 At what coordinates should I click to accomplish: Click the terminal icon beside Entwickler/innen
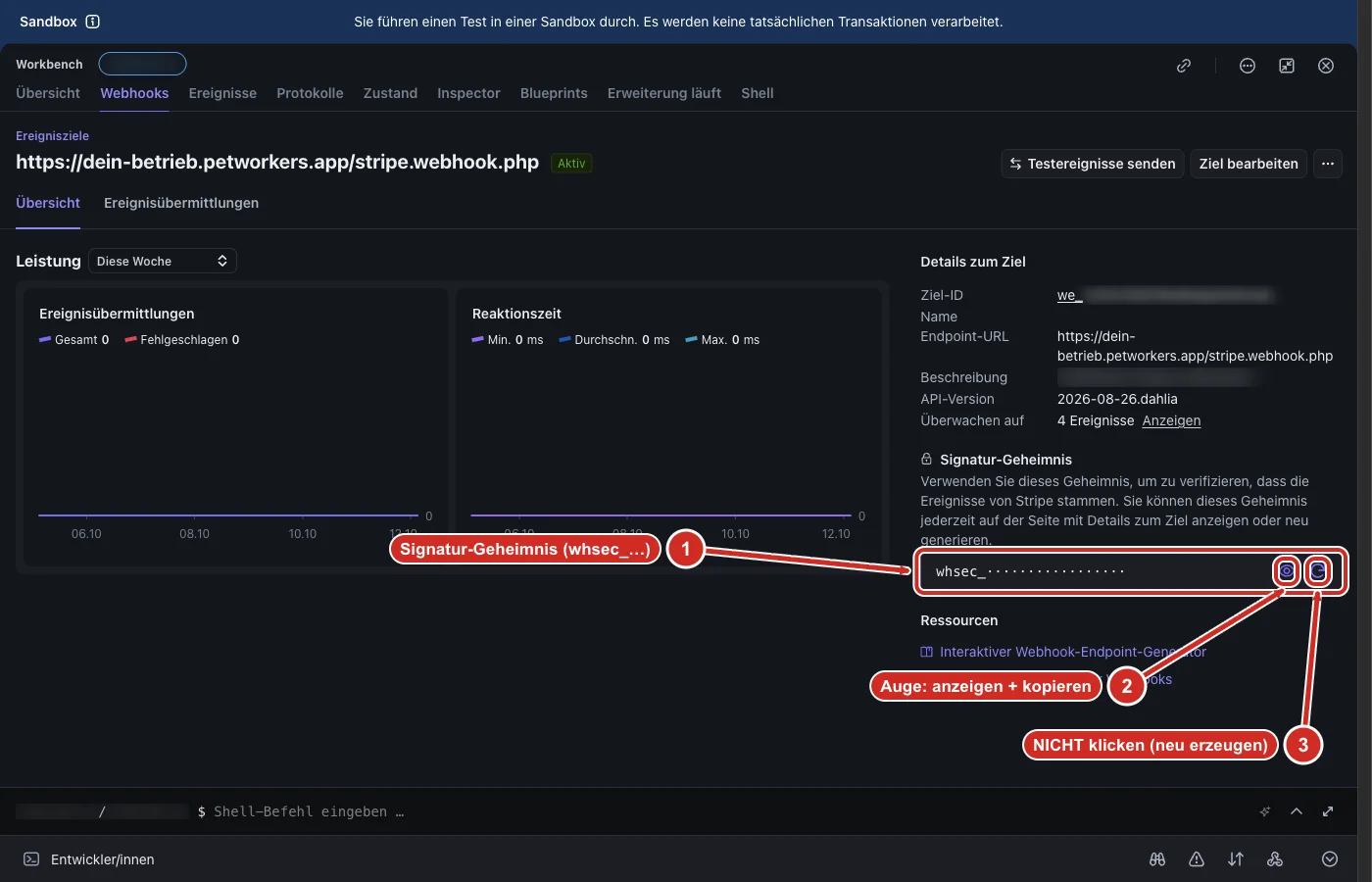pyautogui.click(x=31, y=859)
